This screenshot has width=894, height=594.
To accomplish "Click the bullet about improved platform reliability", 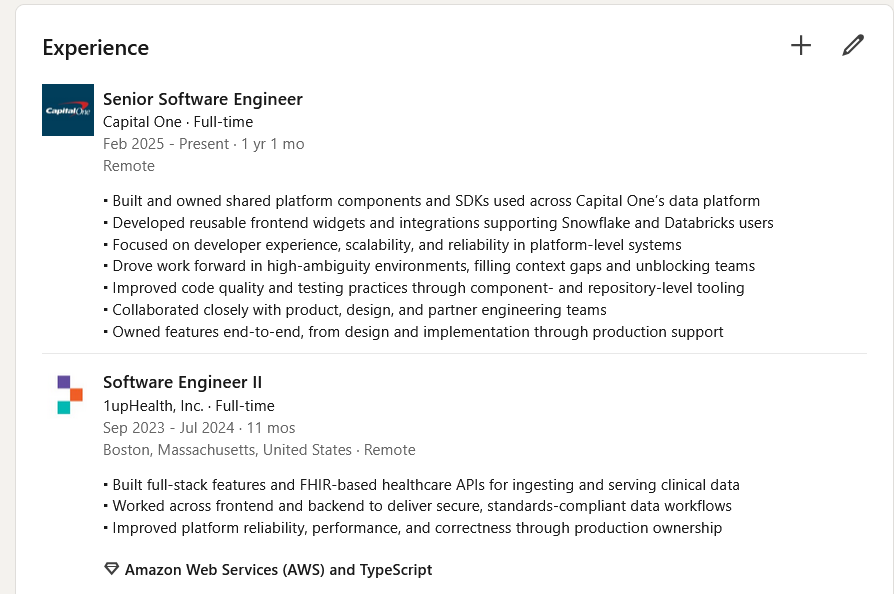I will click(412, 528).
